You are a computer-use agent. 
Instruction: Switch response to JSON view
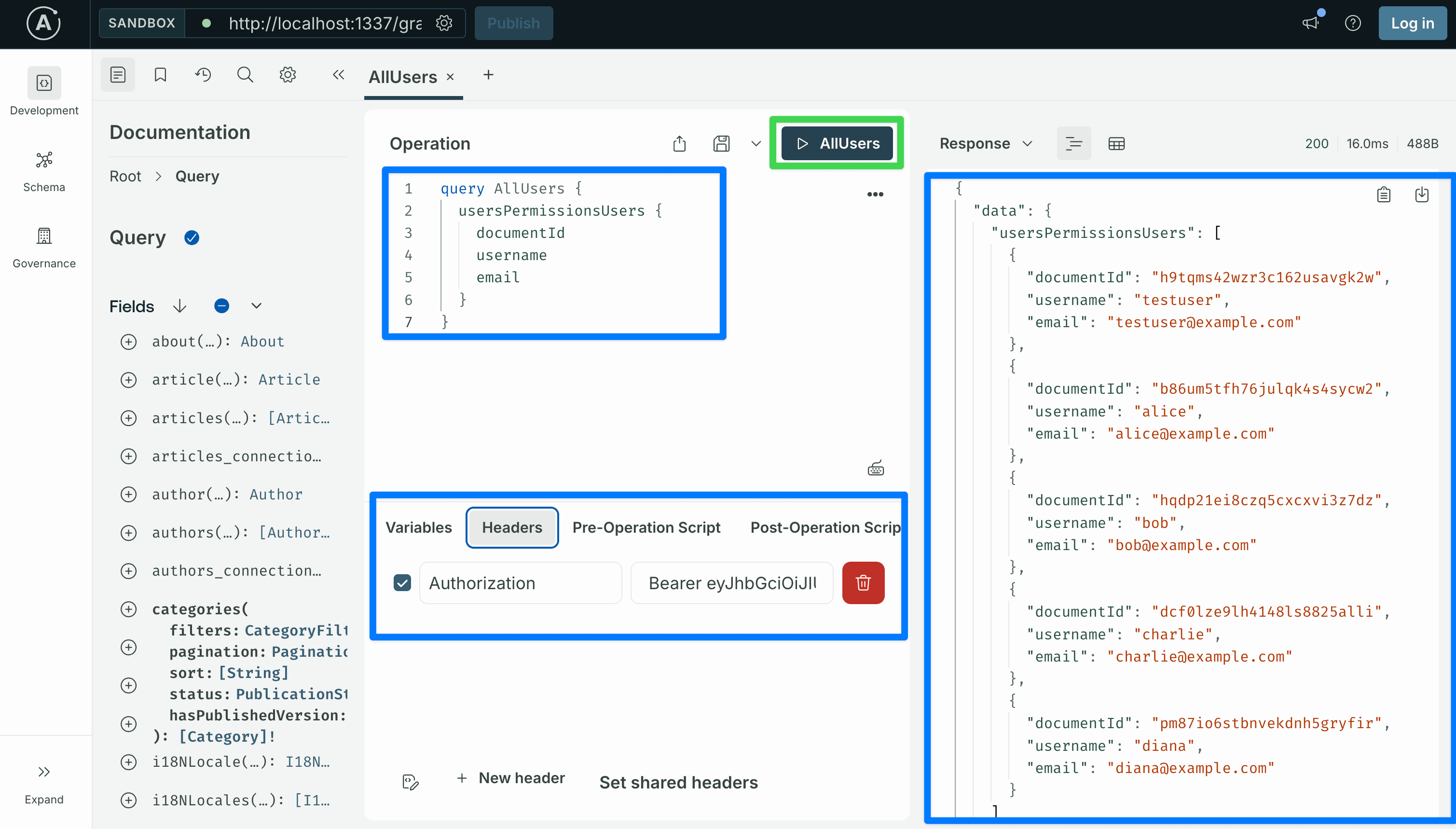click(x=1073, y=143)
